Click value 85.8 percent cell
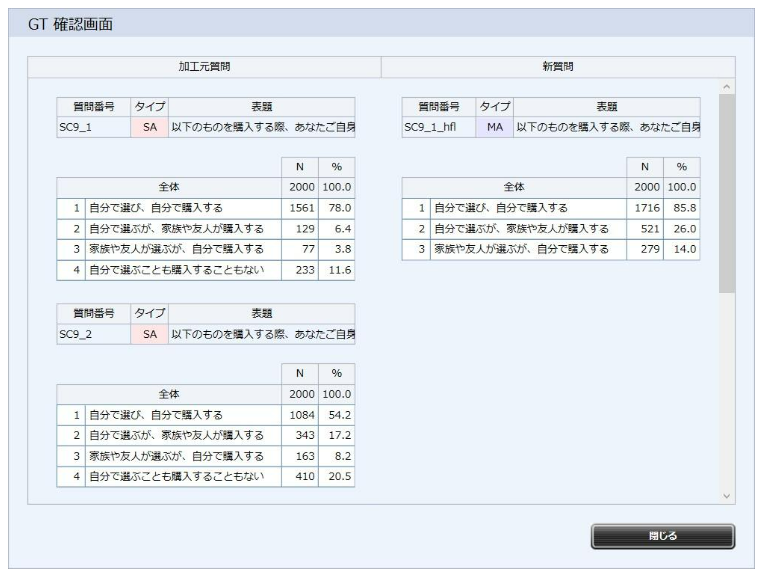This screenshot has width=761, height=580. pos(682,208)
